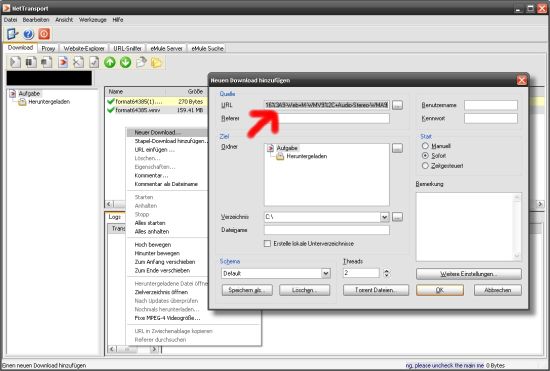The image size is (550, 371).
Task: Open the Datei menu
Action: (10, 20)
